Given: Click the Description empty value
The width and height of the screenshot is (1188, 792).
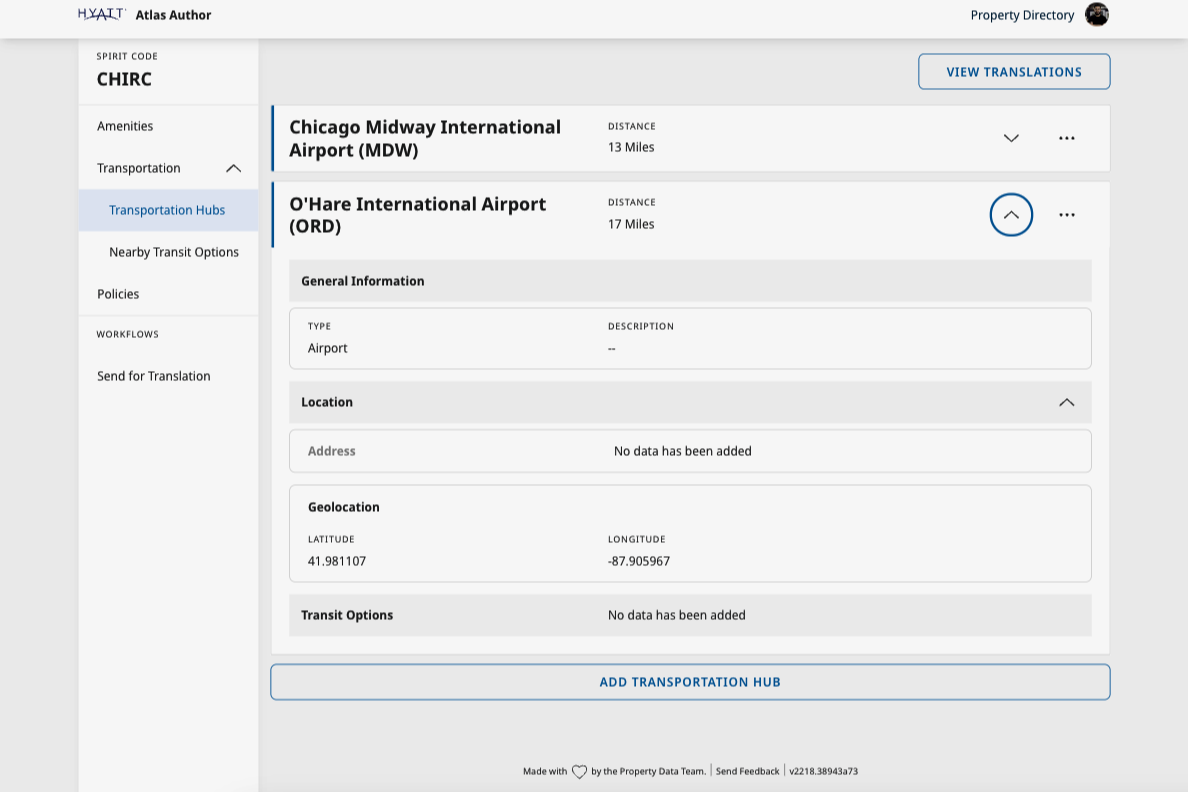Looking at the screenshot, I should (611, 349).
